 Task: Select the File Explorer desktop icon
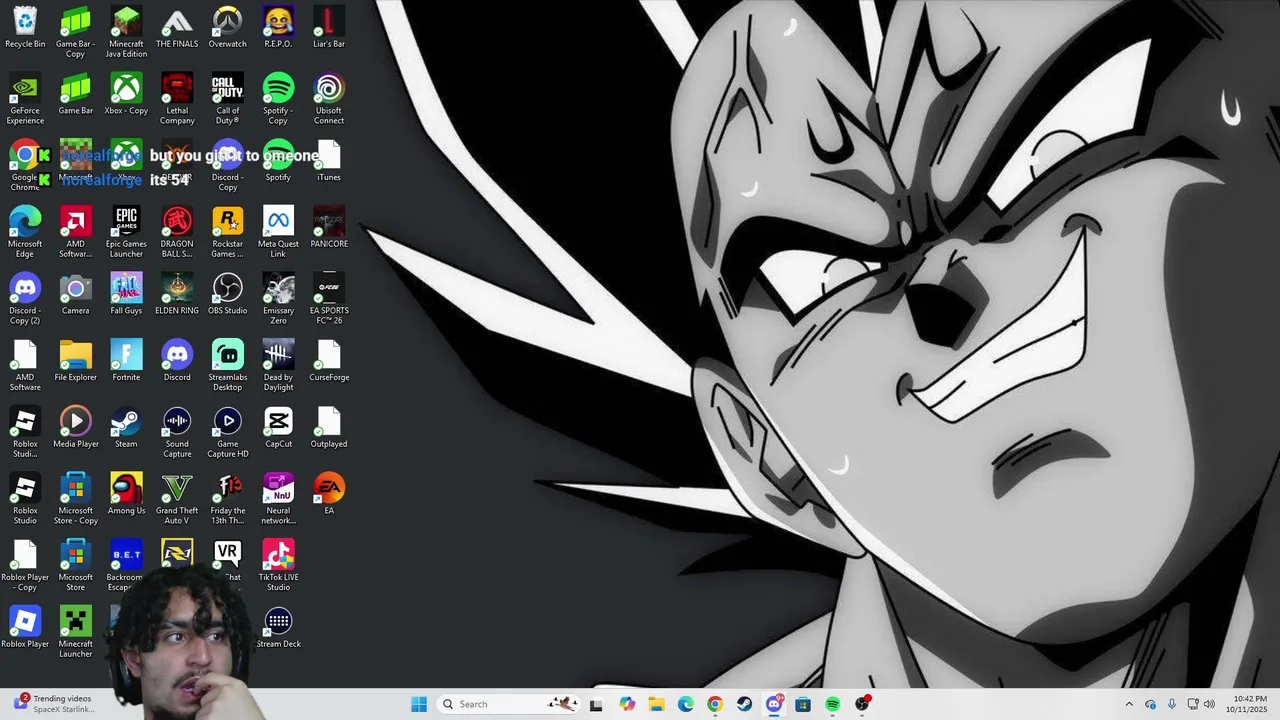75,361
